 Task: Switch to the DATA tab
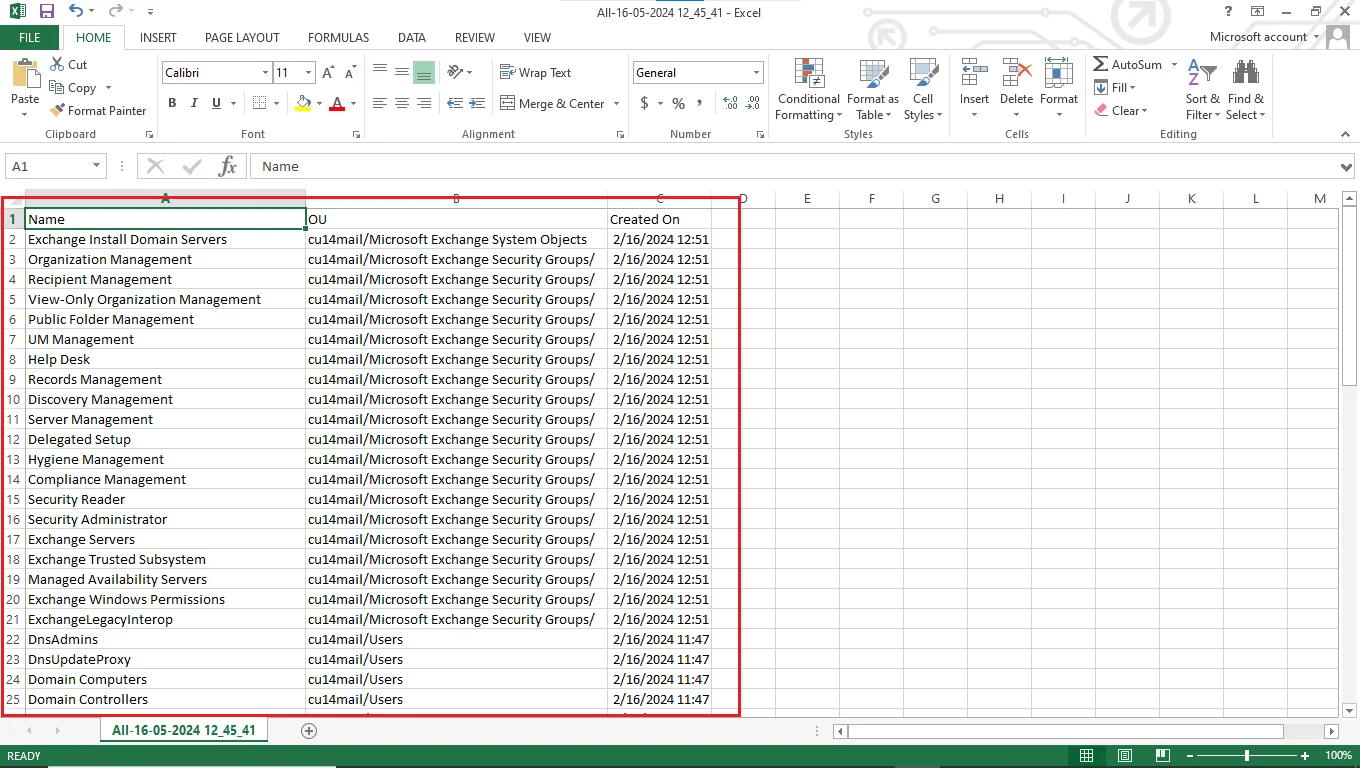(412, 37)
